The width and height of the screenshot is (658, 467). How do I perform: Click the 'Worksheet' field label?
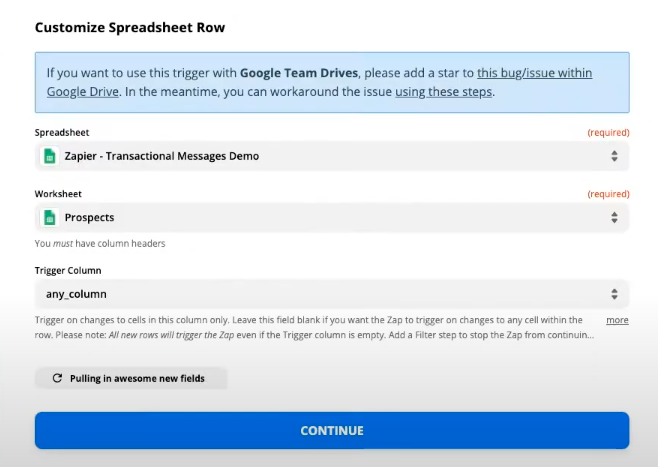pos(58,194)
